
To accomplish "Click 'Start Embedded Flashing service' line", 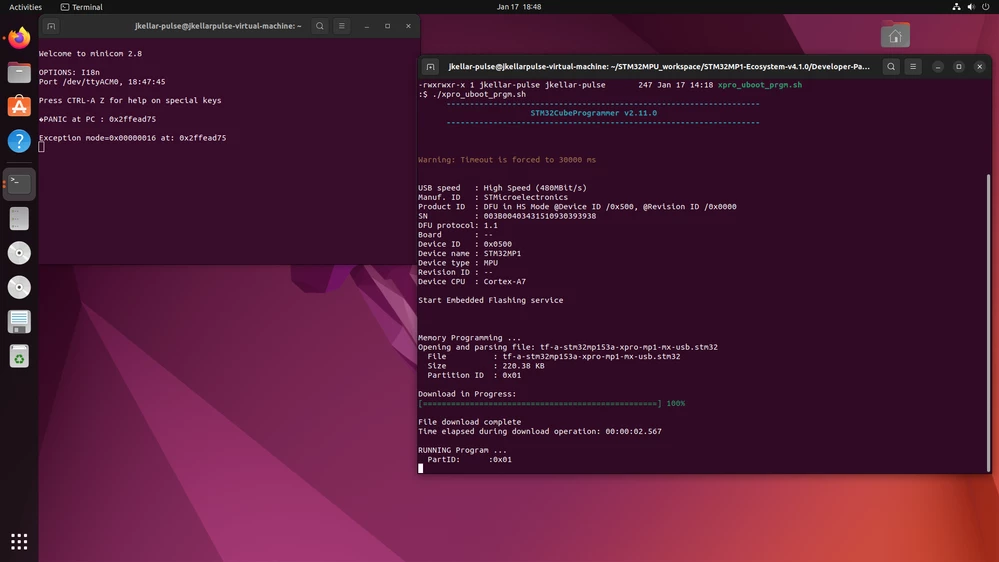I will click(491, 300).
